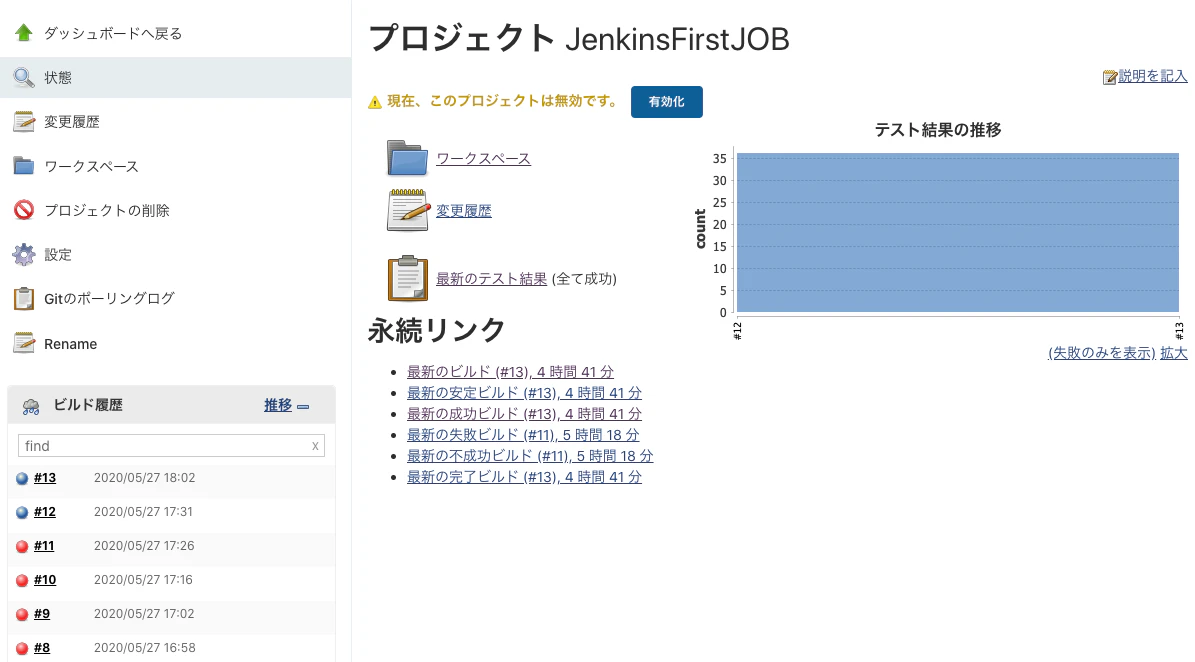The width and height of the screenshot is (1195, 662).
Task: Open Gitのポーリングログ
Action: 109,299
